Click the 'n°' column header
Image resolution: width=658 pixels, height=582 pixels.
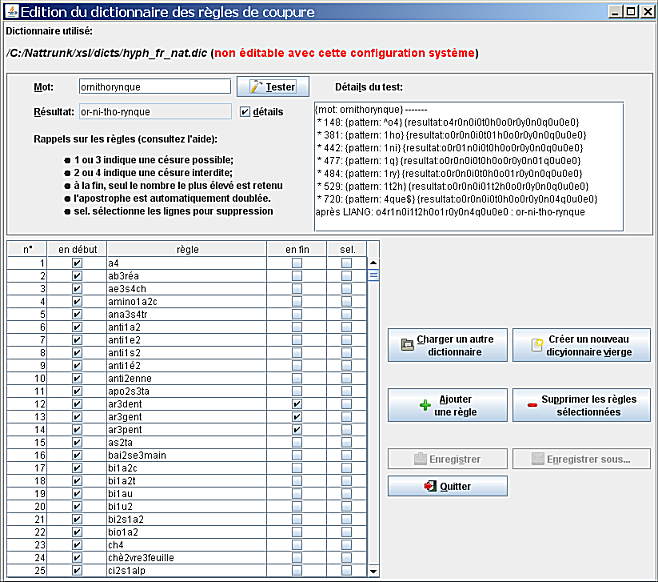[28, 248]
